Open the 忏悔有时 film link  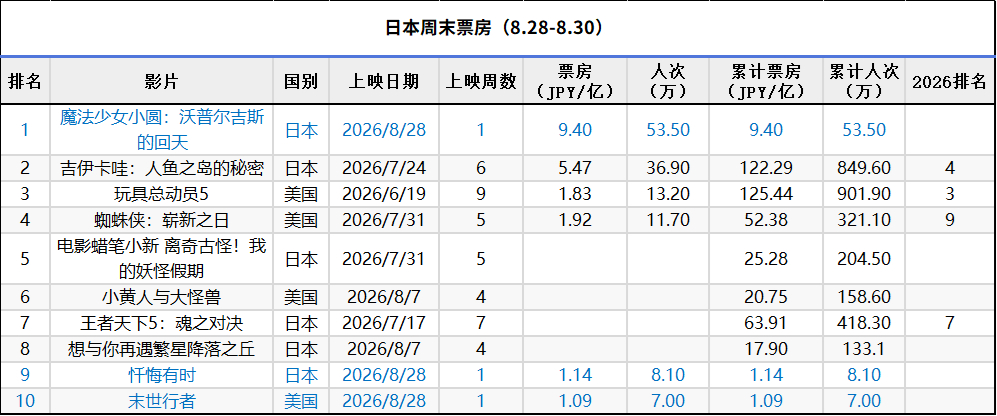coord(162,375)
